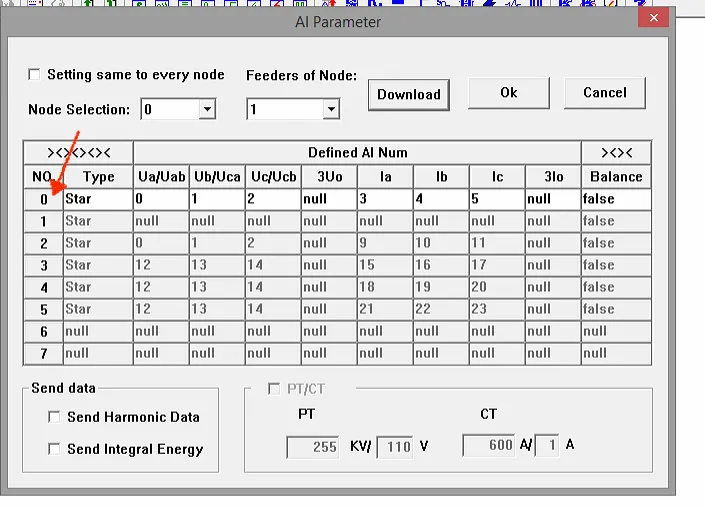
Task: Select row number 7 header
Action: [43, 353]
